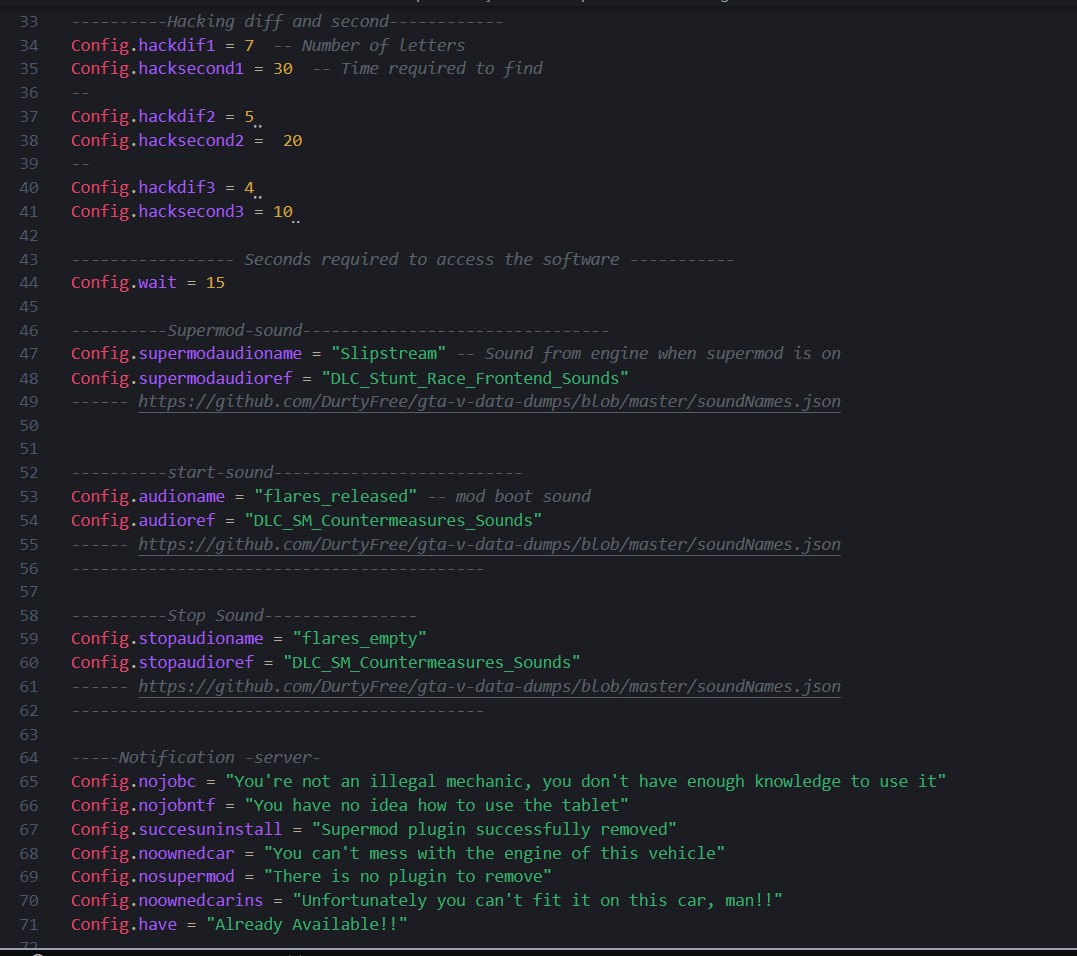Click the "flares_released" string value
Screen dimensions: 1077x956
(336, 496)
